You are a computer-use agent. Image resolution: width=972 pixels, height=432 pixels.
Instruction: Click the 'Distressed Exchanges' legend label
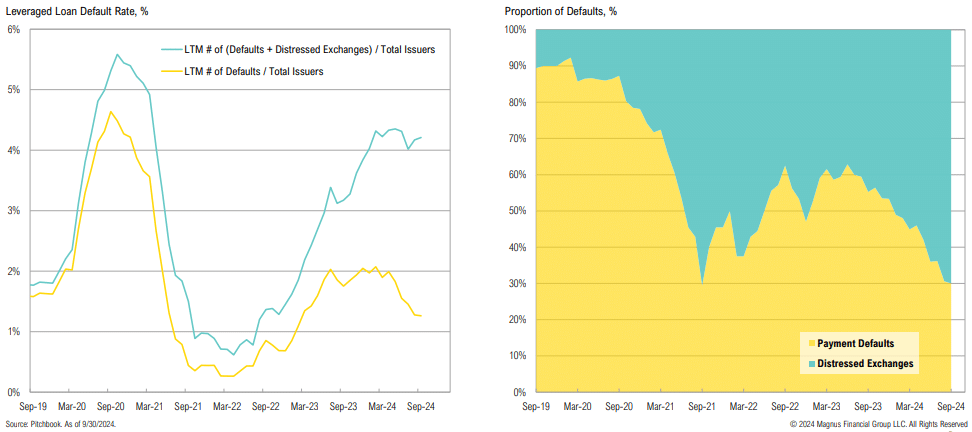865,364
